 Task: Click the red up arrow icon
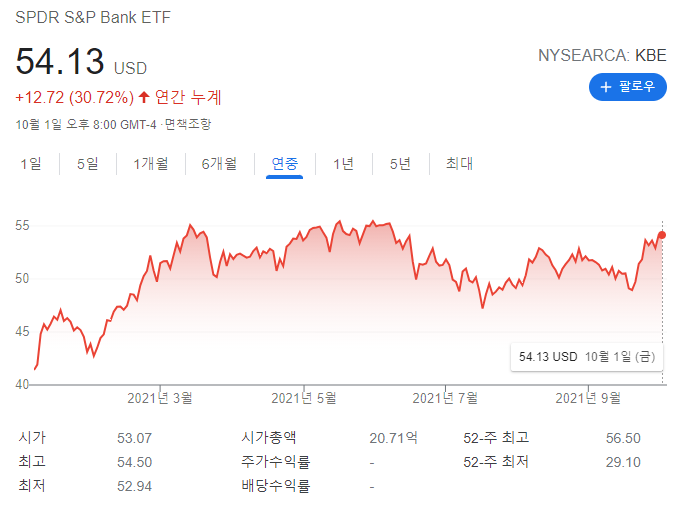point(144,97)
